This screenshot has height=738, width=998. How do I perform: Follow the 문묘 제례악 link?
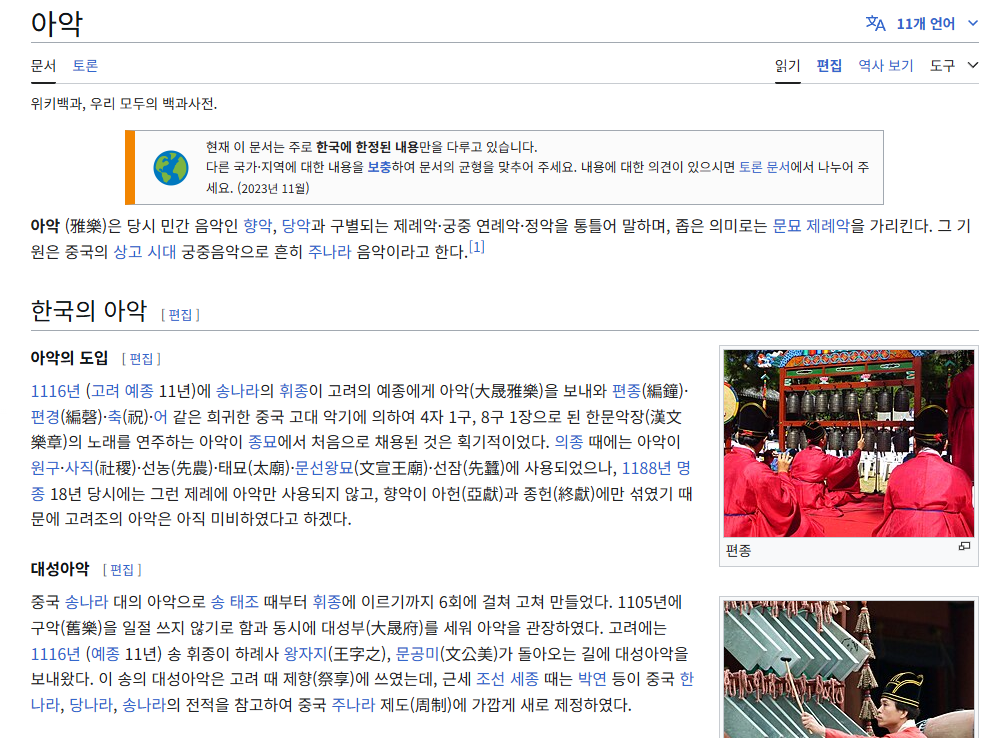(x=810, y=226)
